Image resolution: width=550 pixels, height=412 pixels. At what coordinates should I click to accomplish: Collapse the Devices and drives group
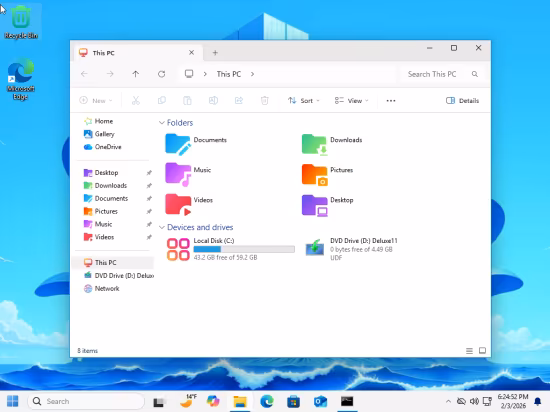coord(162,228)
